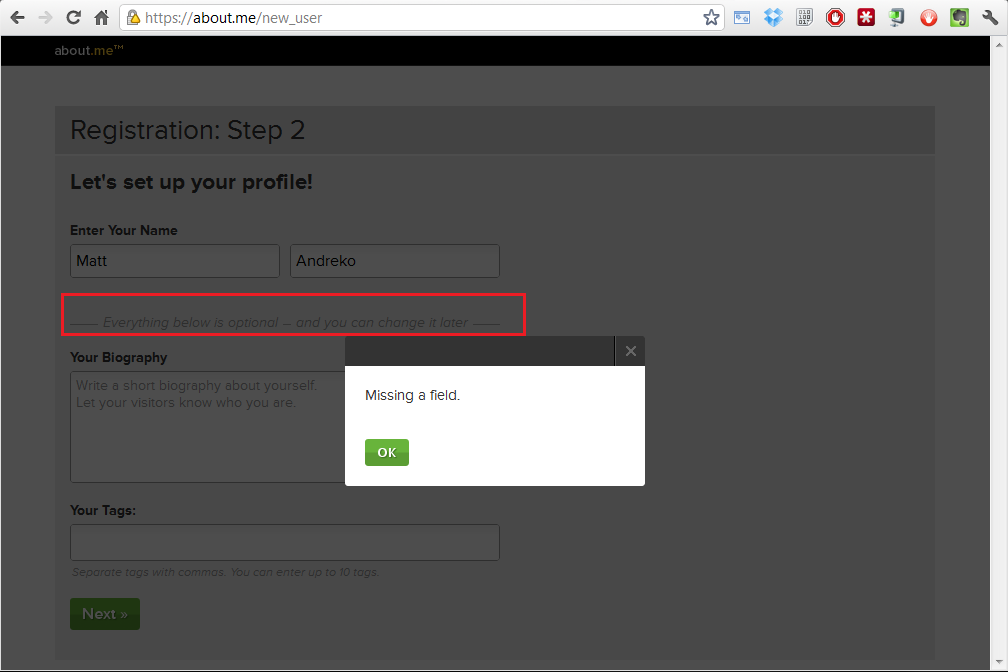Click the browser back arrow
Image resolution: width=1008 pixels, height=672 pixels.
17,17
